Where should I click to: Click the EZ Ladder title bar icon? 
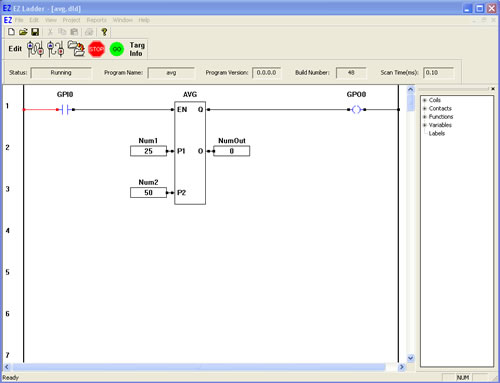[7, 8]
